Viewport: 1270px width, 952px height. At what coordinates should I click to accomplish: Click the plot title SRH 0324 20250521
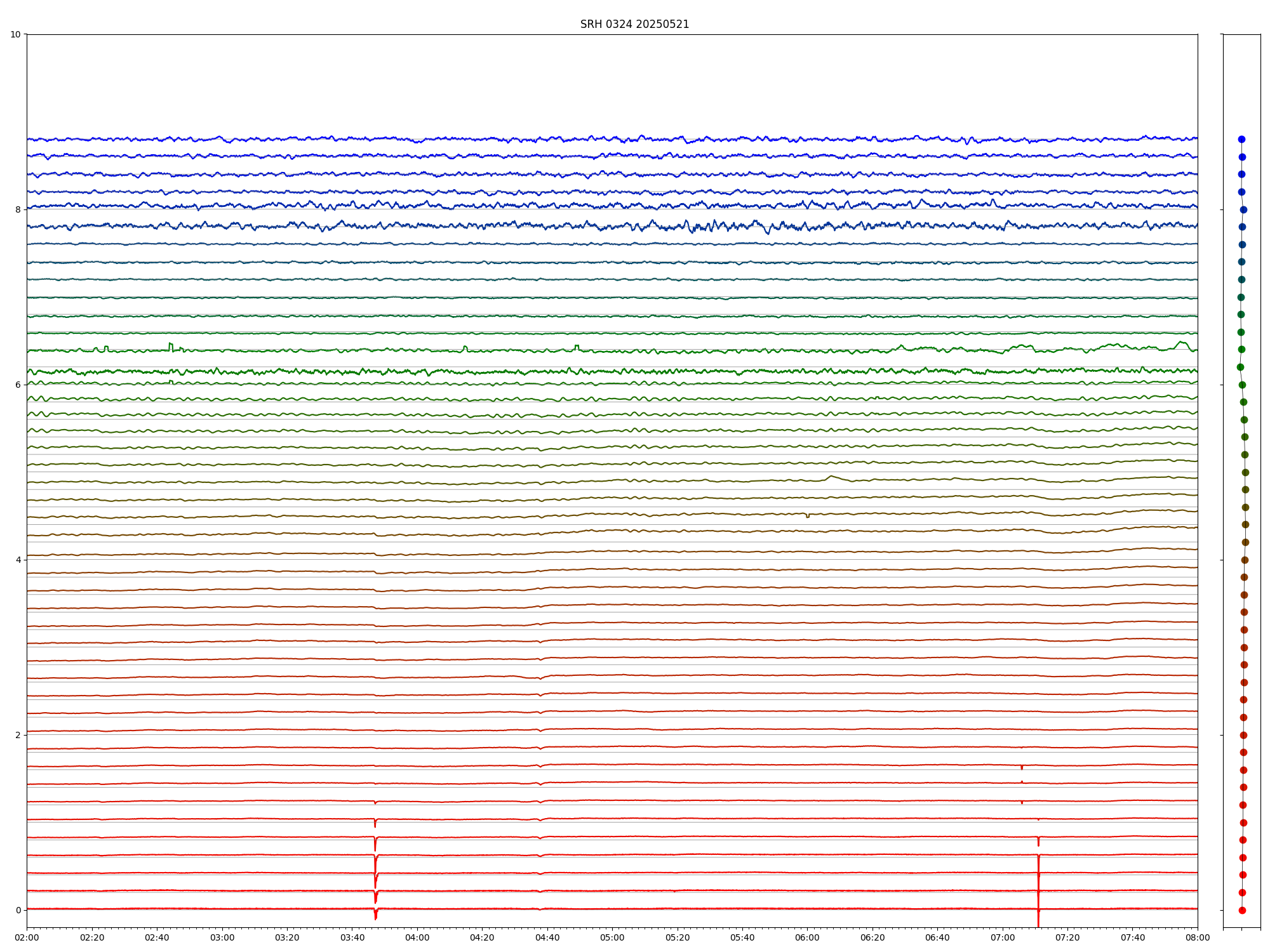[634, 24]
